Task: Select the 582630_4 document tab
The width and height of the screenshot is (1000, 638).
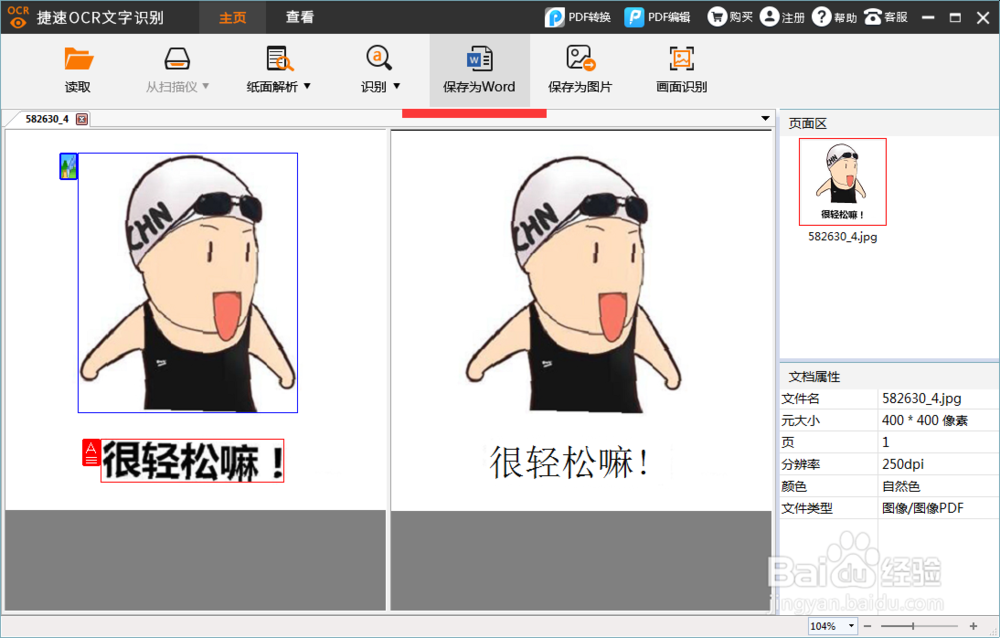Action: (x=49, y=118)
